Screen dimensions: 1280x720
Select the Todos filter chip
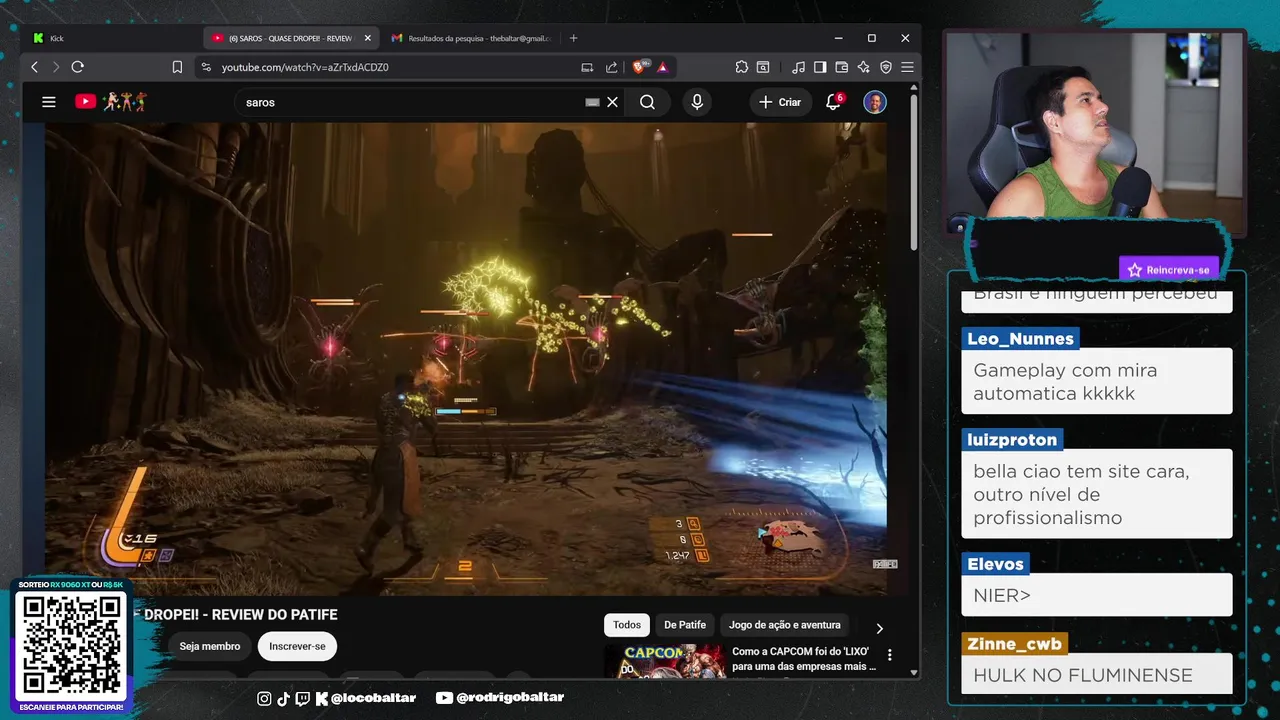pos(627,625)
